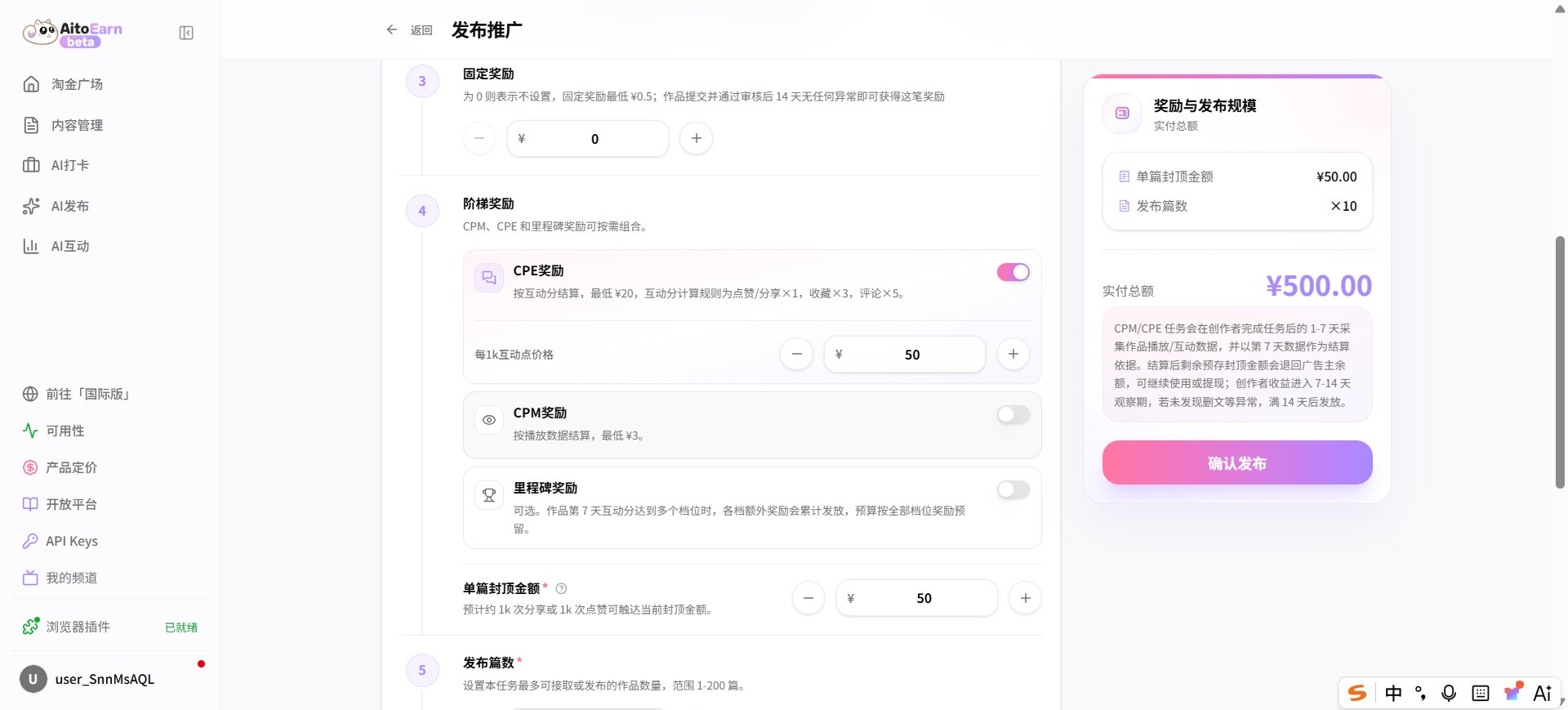The height and width of the screenshot is (710, 1568).
Task: Click the 内容管理 document icon
Action: (x=31, y=125)
